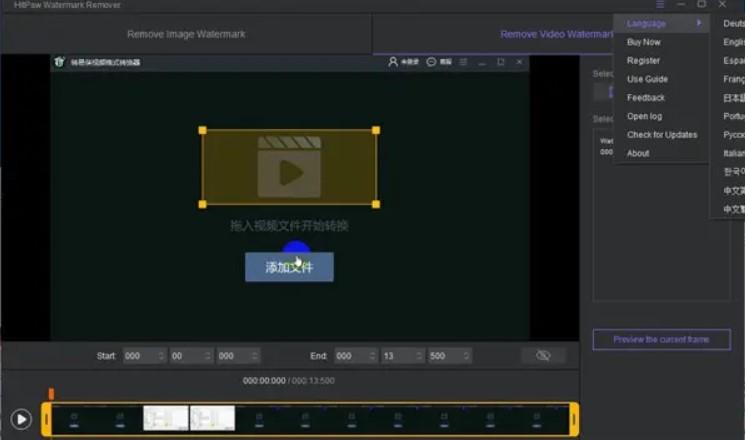Viewport: 745px width, 440px height.
Task: Click the bottom-left handle of watermark selection
Action: (202, 204)
